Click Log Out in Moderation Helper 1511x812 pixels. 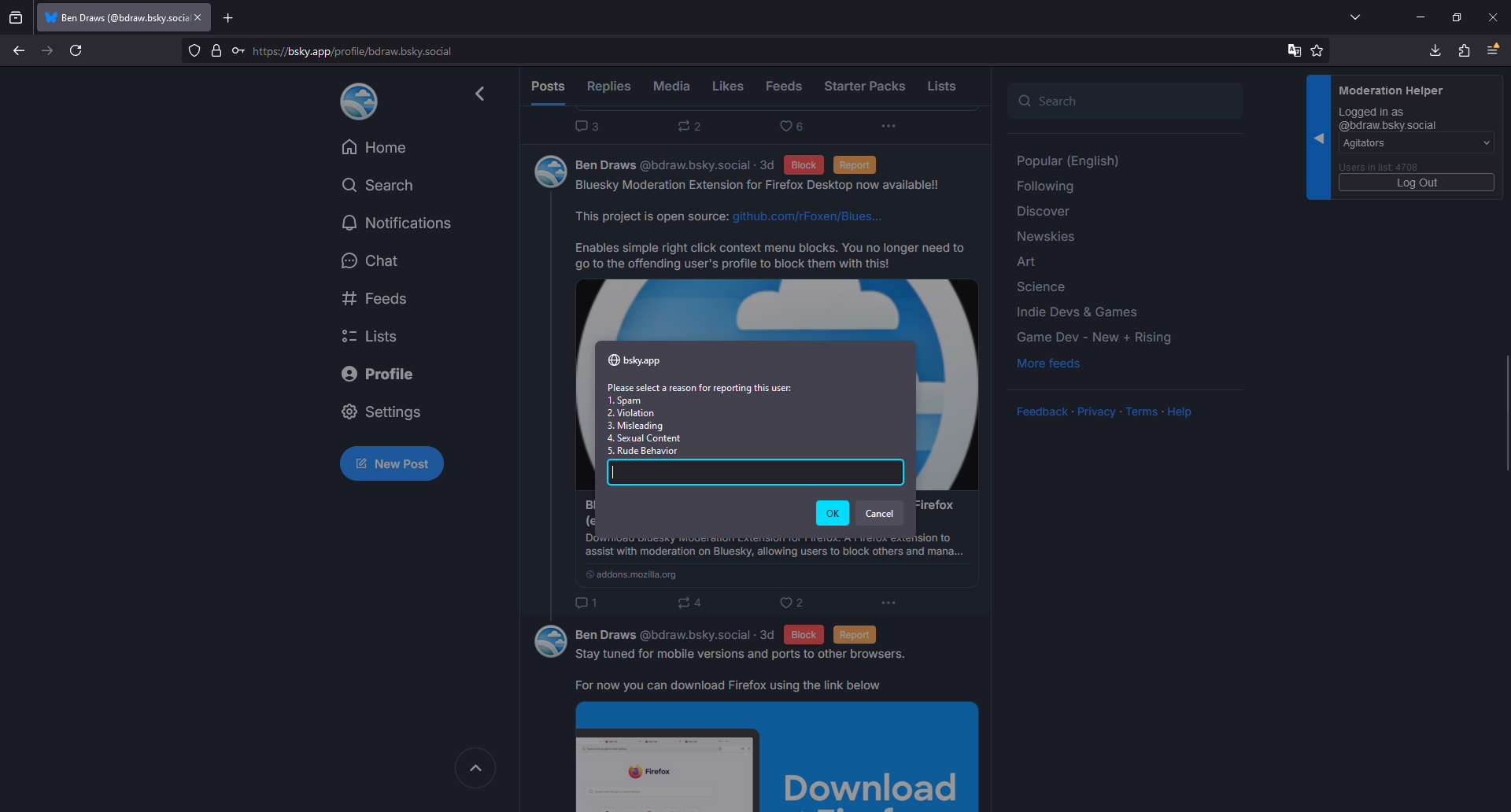coord(1416,183)
